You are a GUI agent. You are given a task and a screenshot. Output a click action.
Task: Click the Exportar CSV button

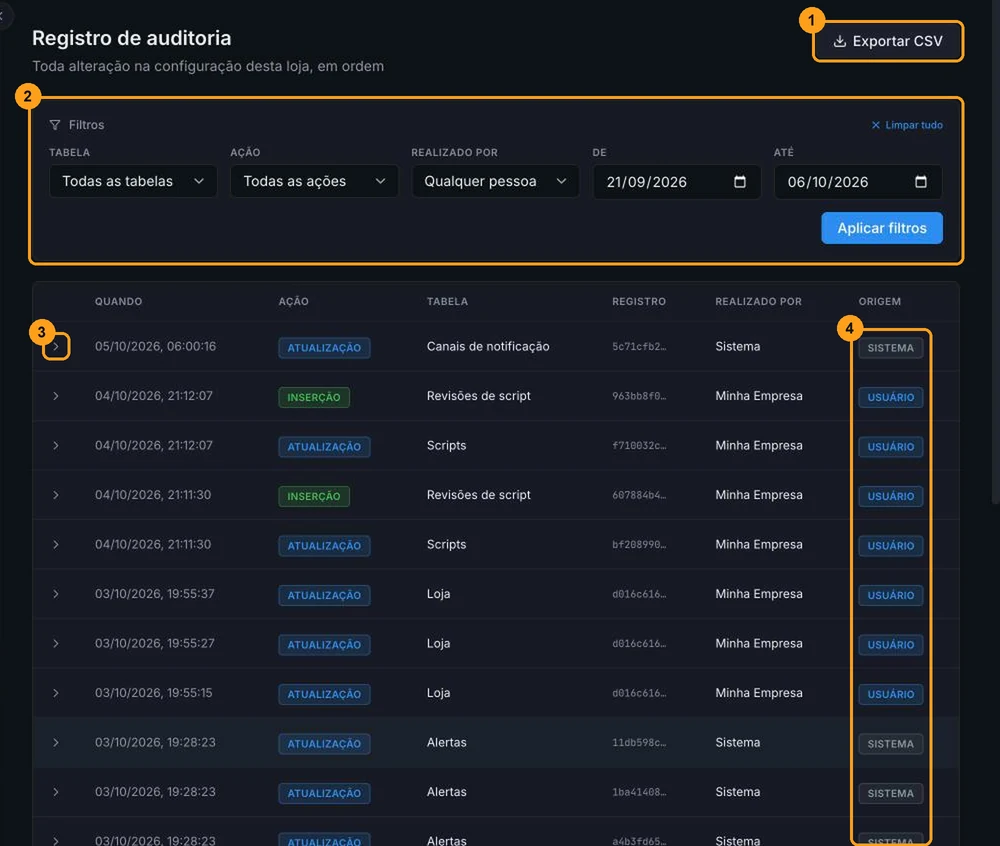coord(888,41)
